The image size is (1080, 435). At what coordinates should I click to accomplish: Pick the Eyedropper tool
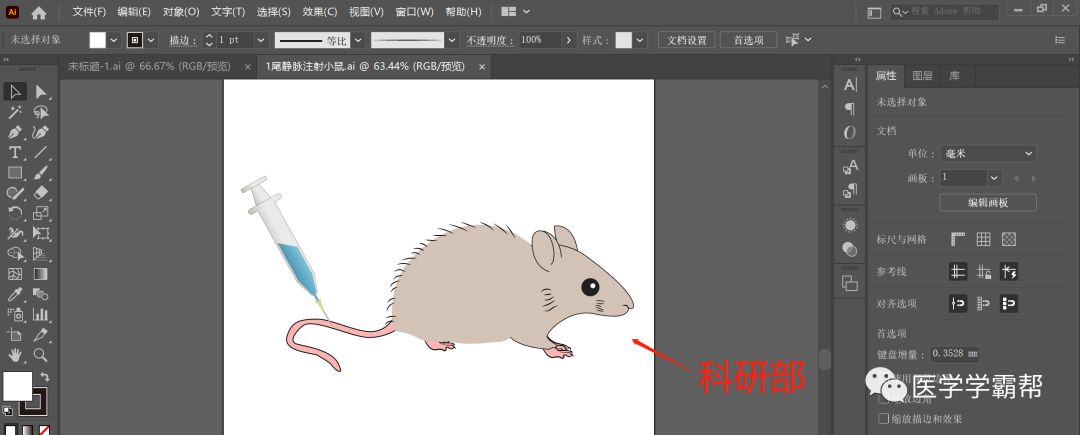coord(15,294)
